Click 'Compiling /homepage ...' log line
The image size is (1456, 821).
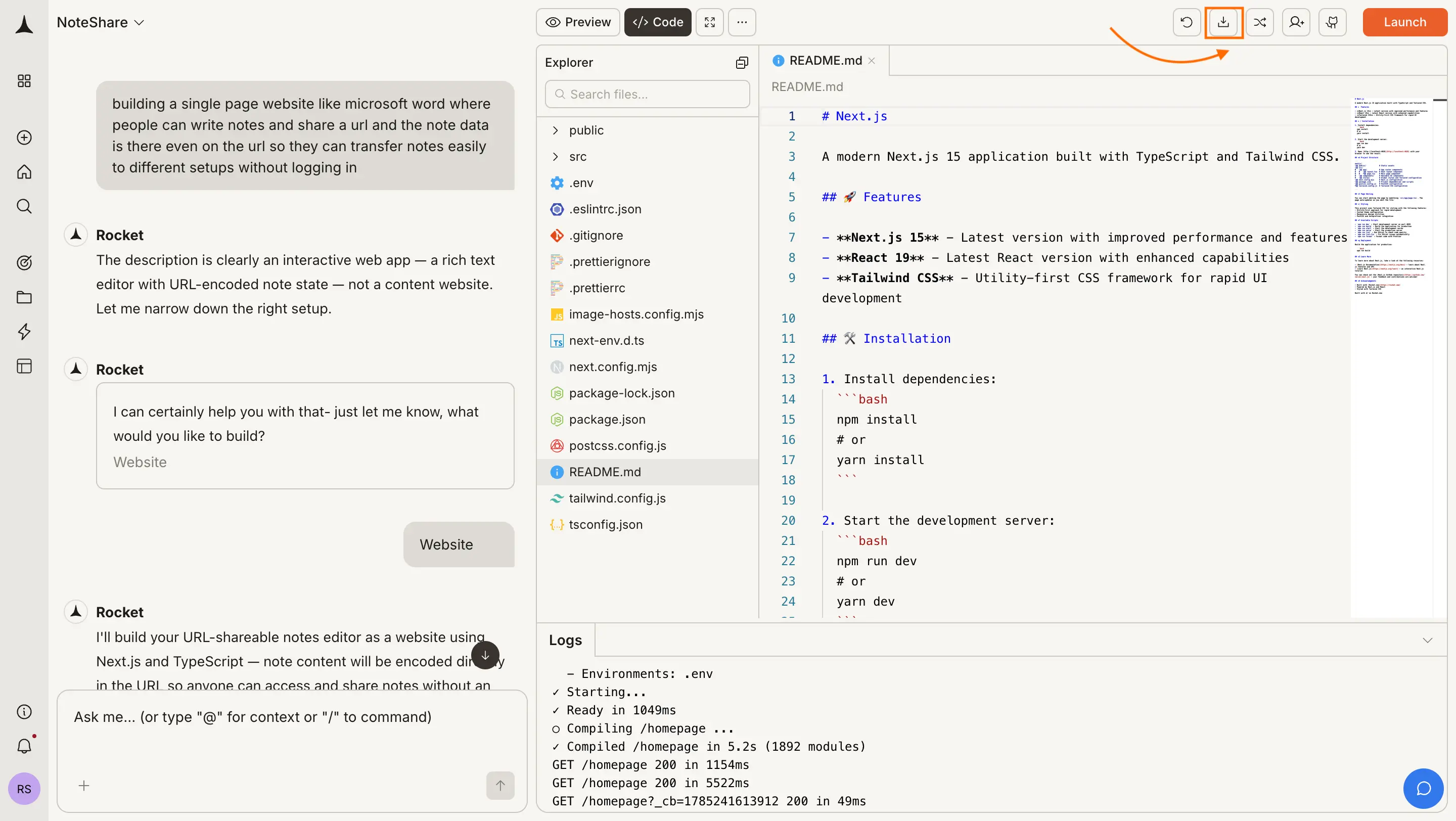coord(643,728)
